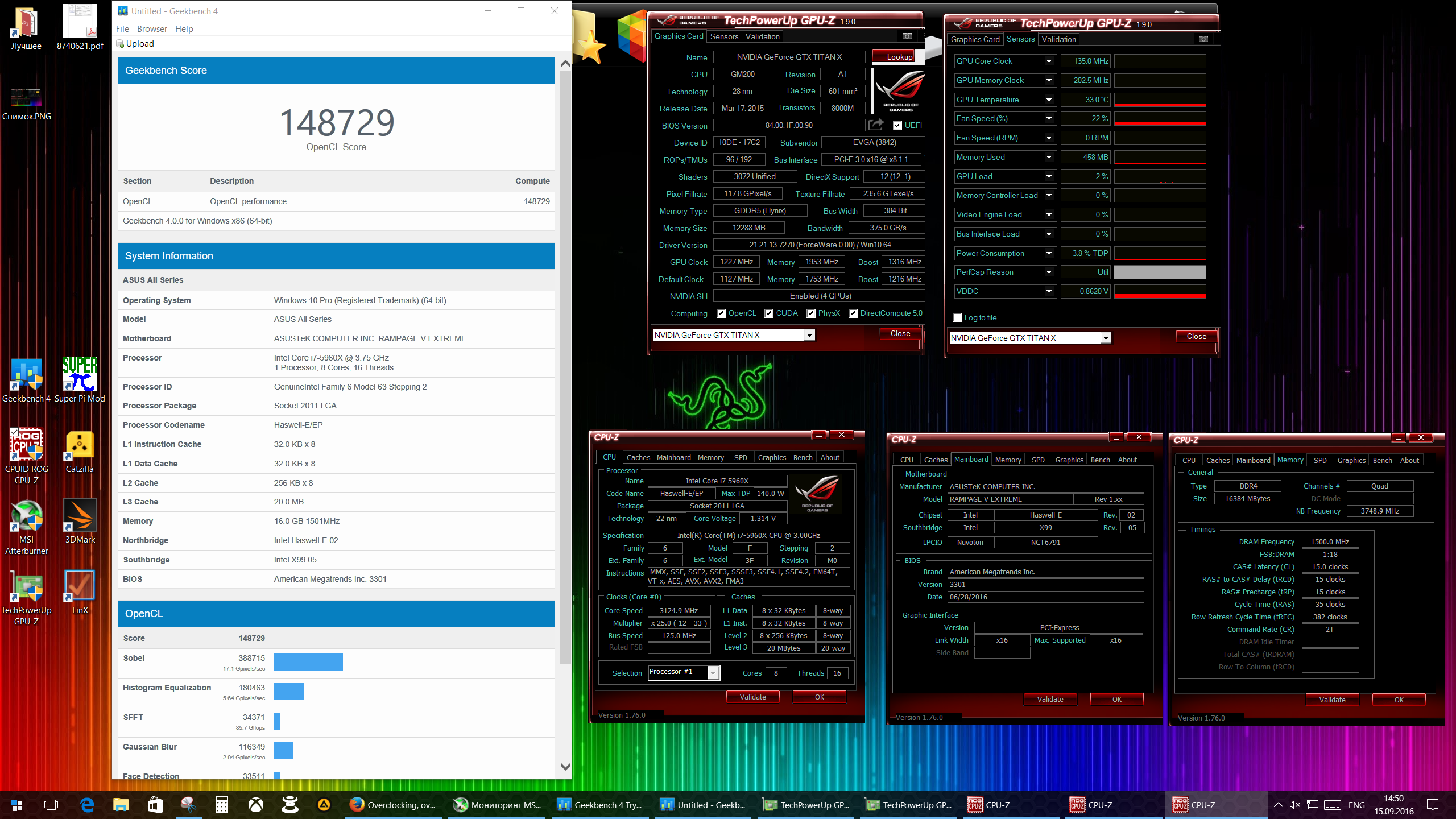Screen dimensions: 1456x819
Task: Open GPU selector dropdown in Graphics Card window
Action: (809, 335)
